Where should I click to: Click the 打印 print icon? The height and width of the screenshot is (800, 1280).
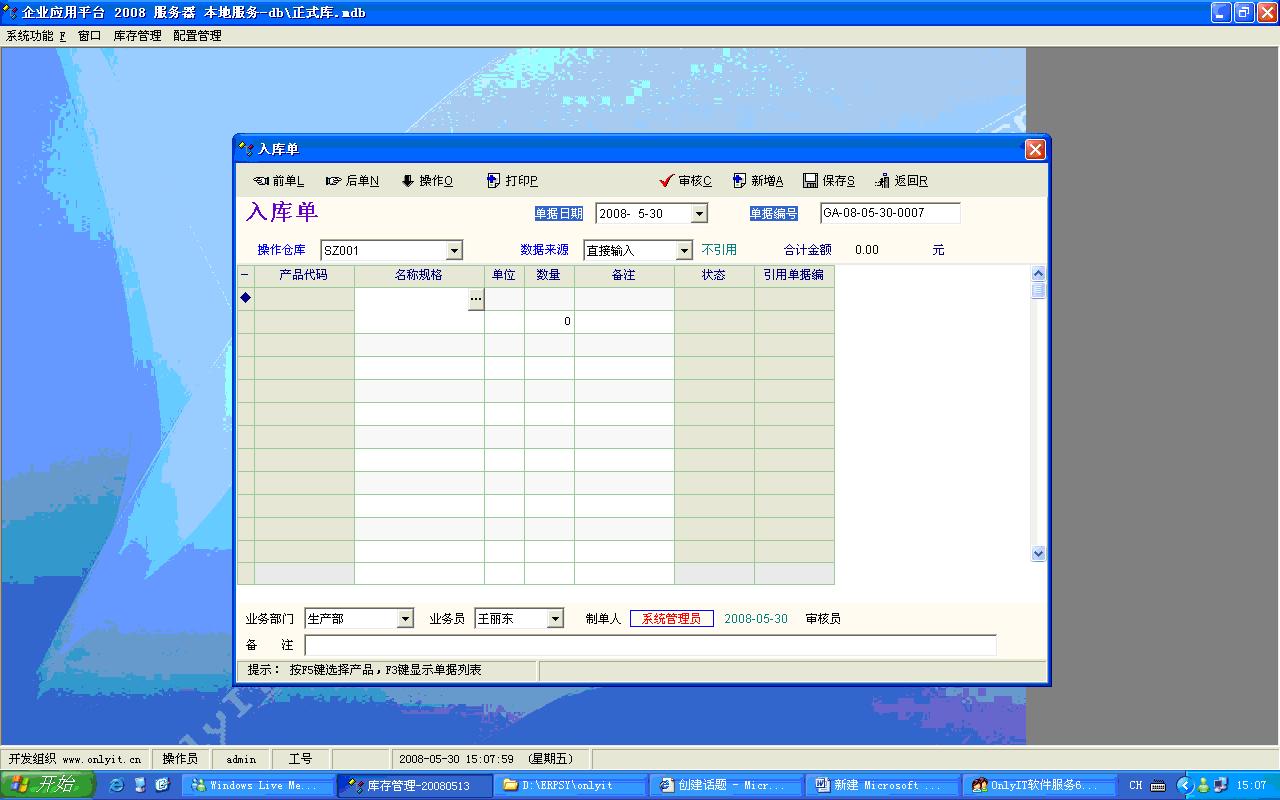(x=494, y=181)
